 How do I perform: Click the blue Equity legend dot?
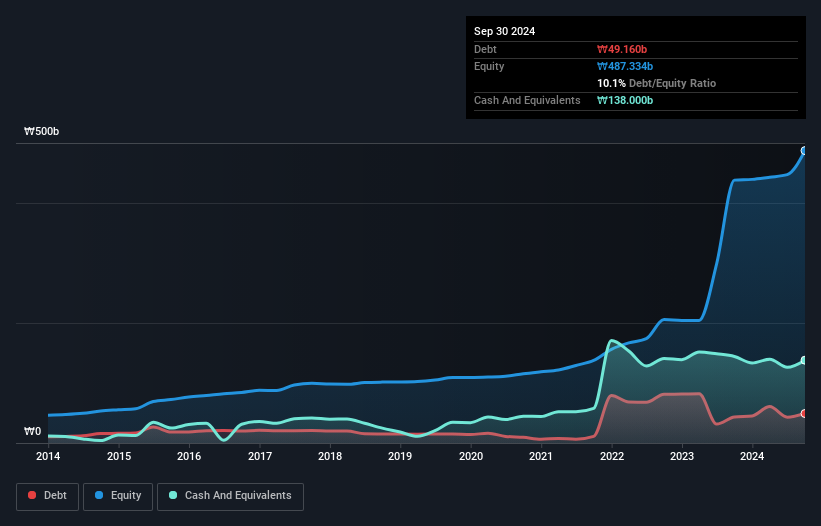(x=99, y=495)
